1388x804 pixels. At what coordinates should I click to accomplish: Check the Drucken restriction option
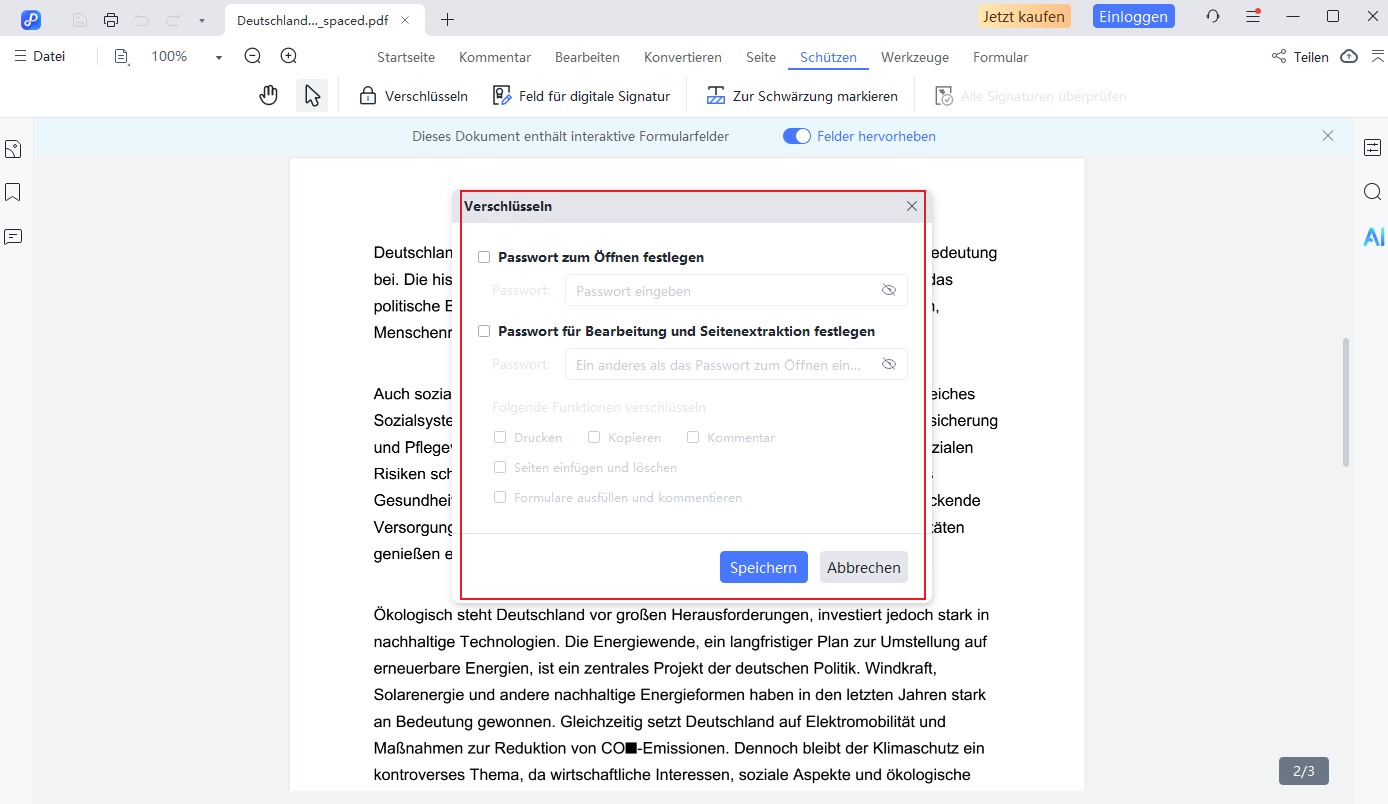coord(500,437)
